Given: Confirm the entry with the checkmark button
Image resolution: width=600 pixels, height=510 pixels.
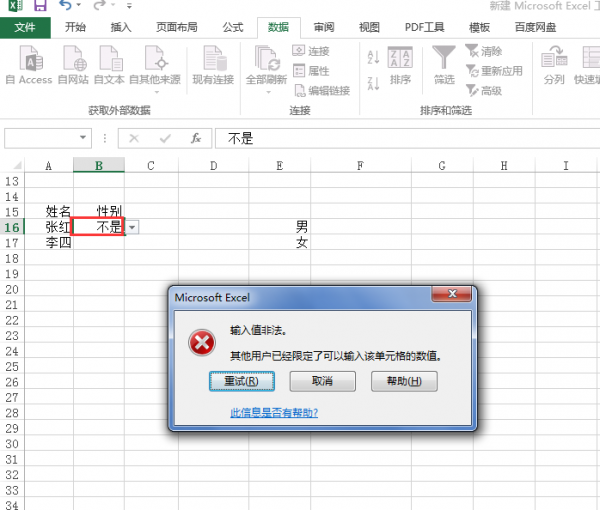Looking at the screenshot, I should click(x=165, y=138).
